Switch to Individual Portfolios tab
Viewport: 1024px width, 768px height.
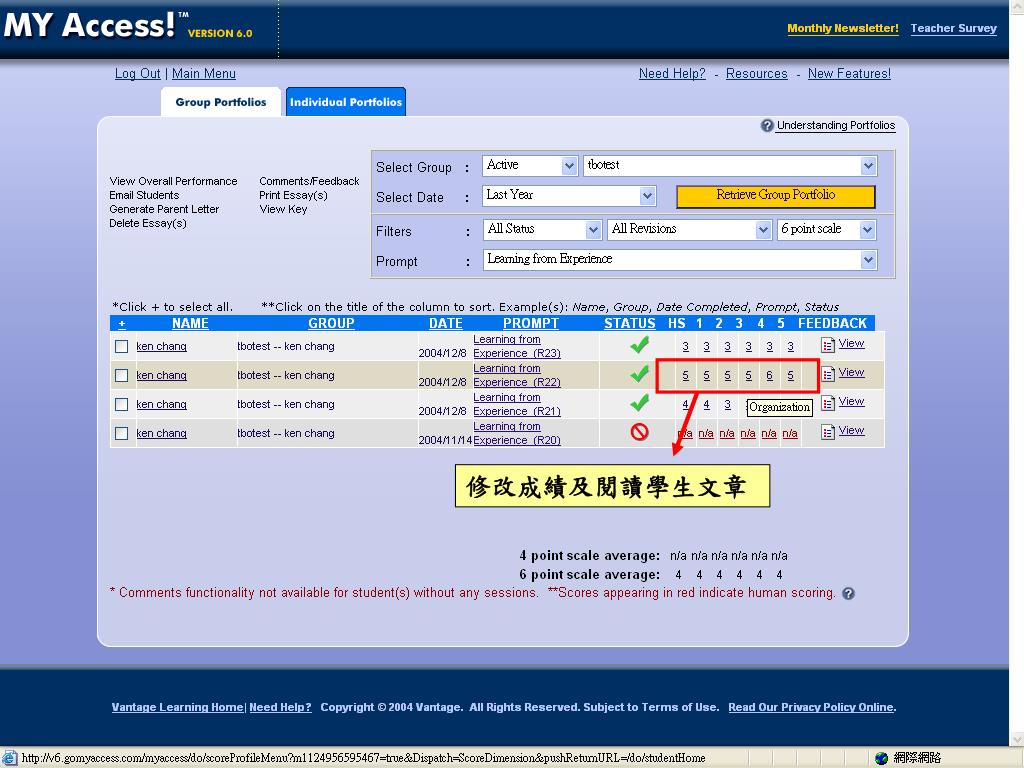(x=346, y=102)
